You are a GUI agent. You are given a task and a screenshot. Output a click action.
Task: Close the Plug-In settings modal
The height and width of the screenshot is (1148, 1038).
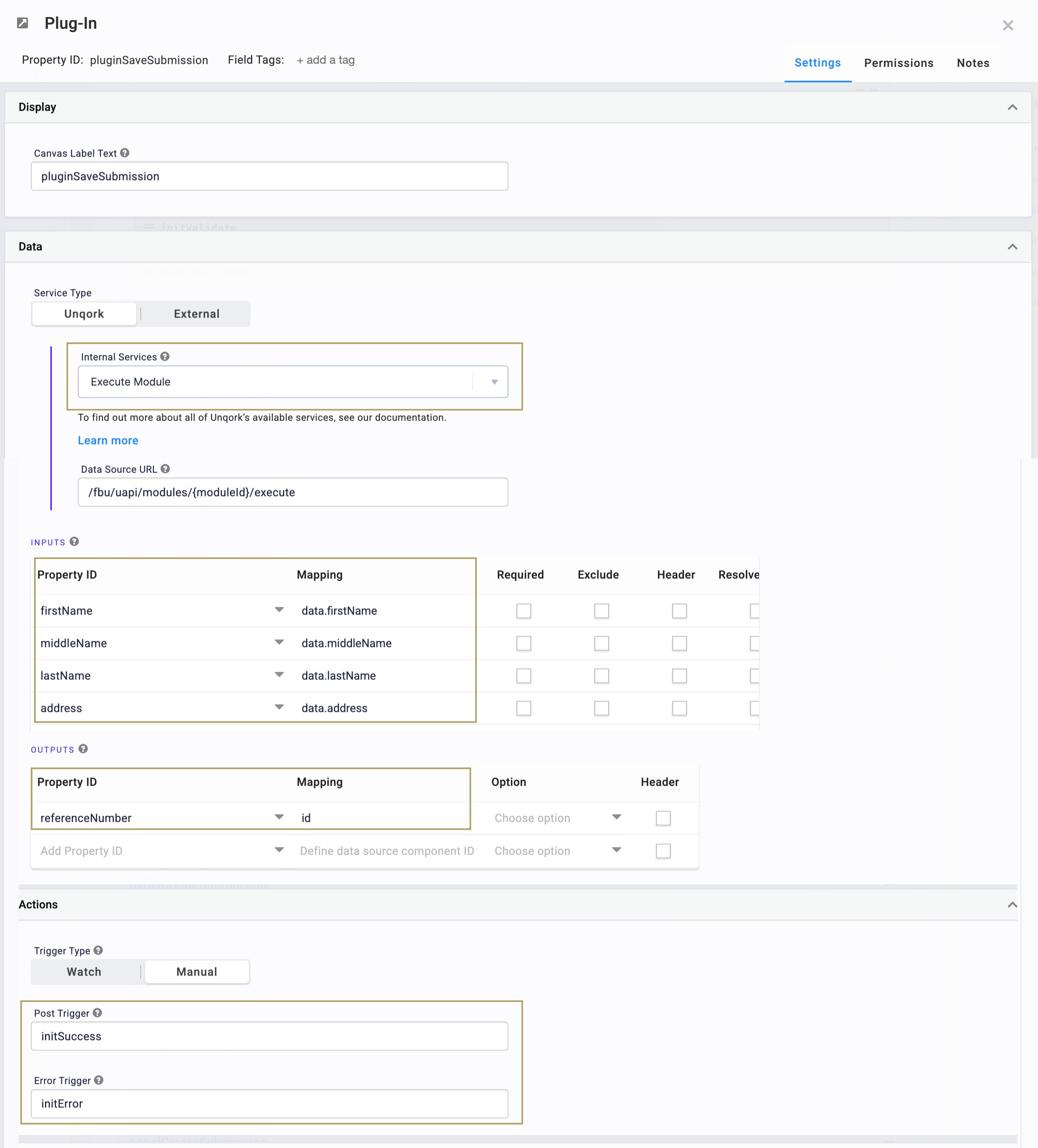pyautogui.click(x=1007, y=25)
